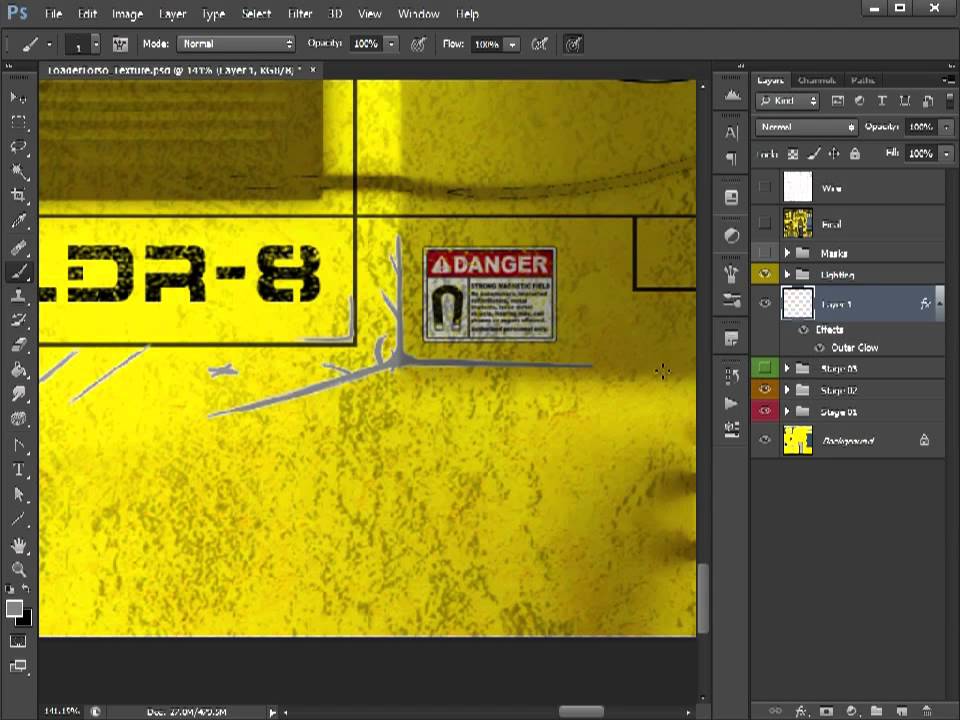
Task: Open the Layer menu
Action: pyautogui.click(x=173, y=13)
